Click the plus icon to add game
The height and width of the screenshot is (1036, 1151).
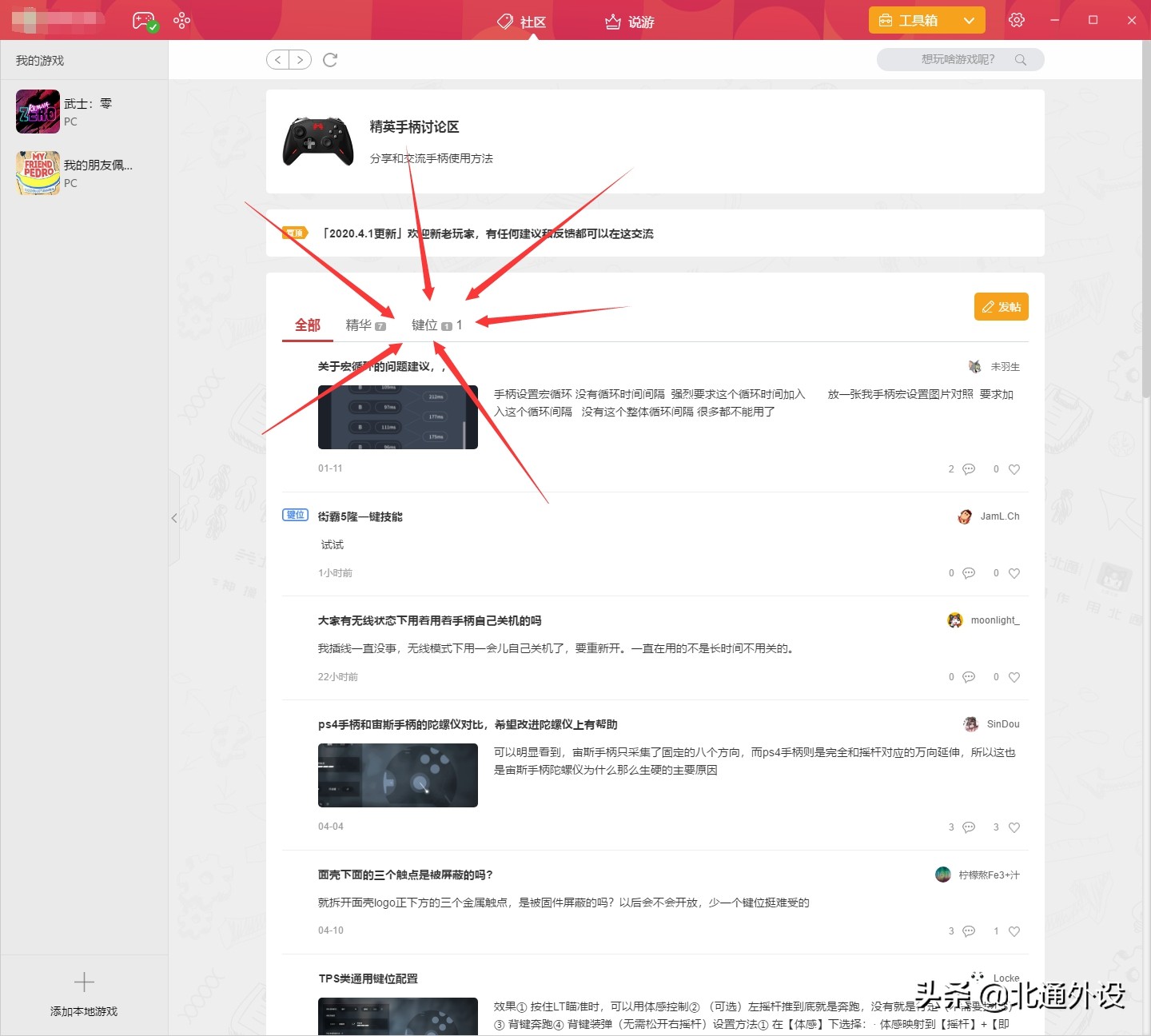coord(84,982)
